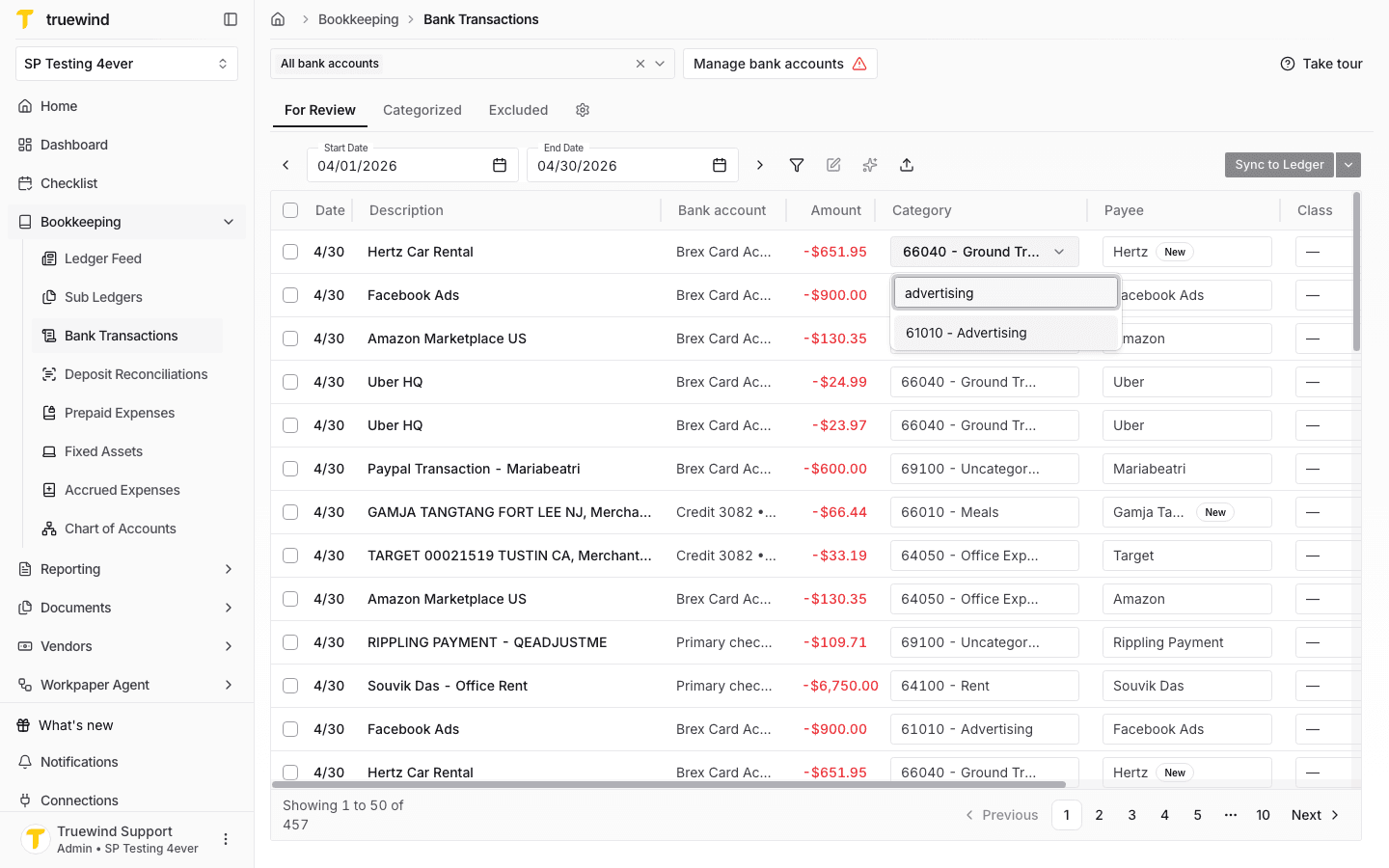Image resolution: width=1389 pixels, height=868 pixels.
Task: Check the RIPPLING PAYMENT row checkbox
Action: [x=290, y=642]
